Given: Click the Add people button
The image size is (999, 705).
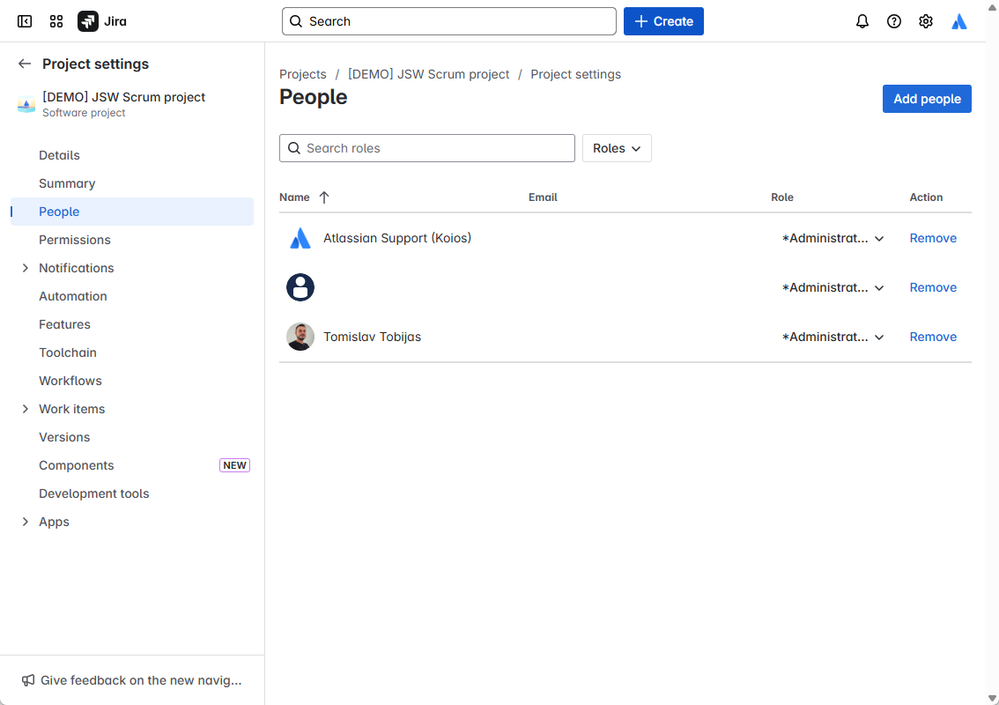Looking at the screenshot, I should [926, 99].
